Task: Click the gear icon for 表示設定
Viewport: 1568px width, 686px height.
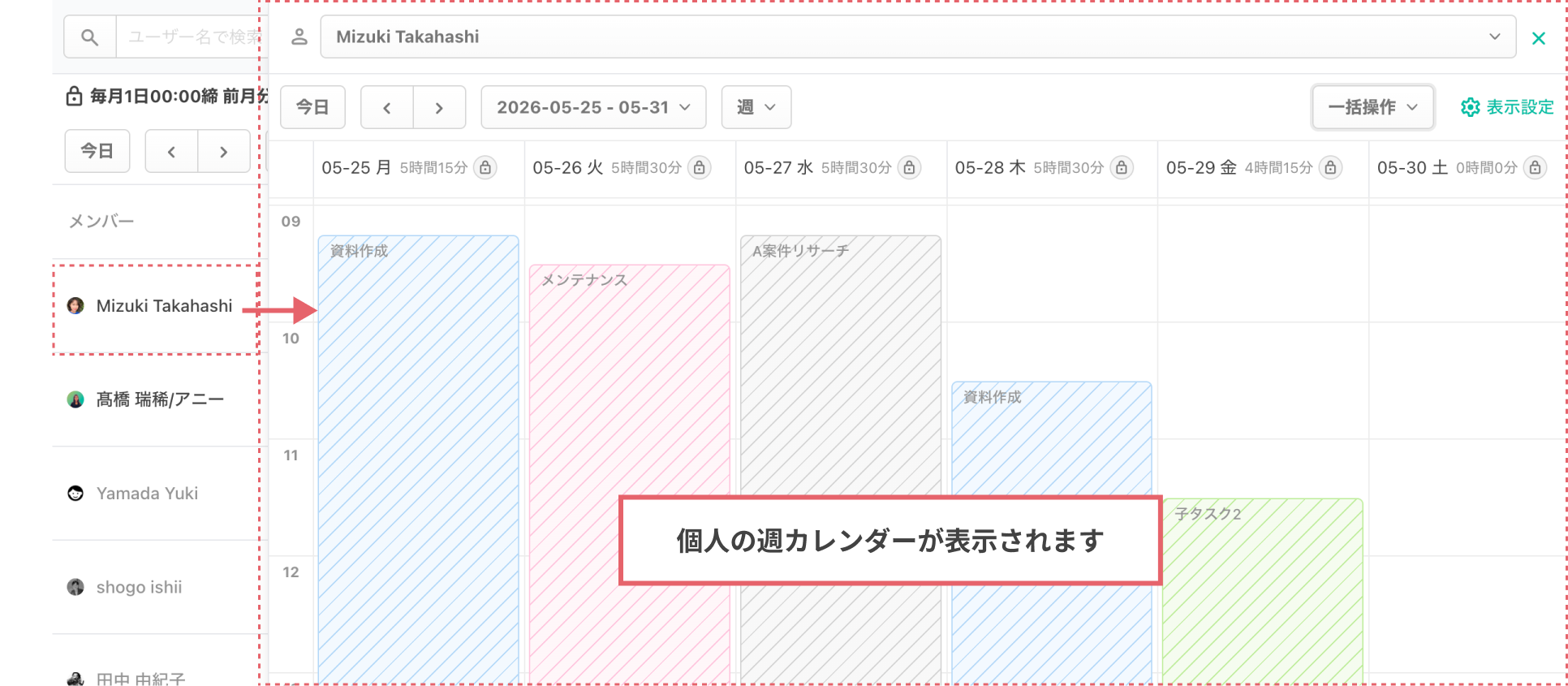Action: tap(1470, 107)
